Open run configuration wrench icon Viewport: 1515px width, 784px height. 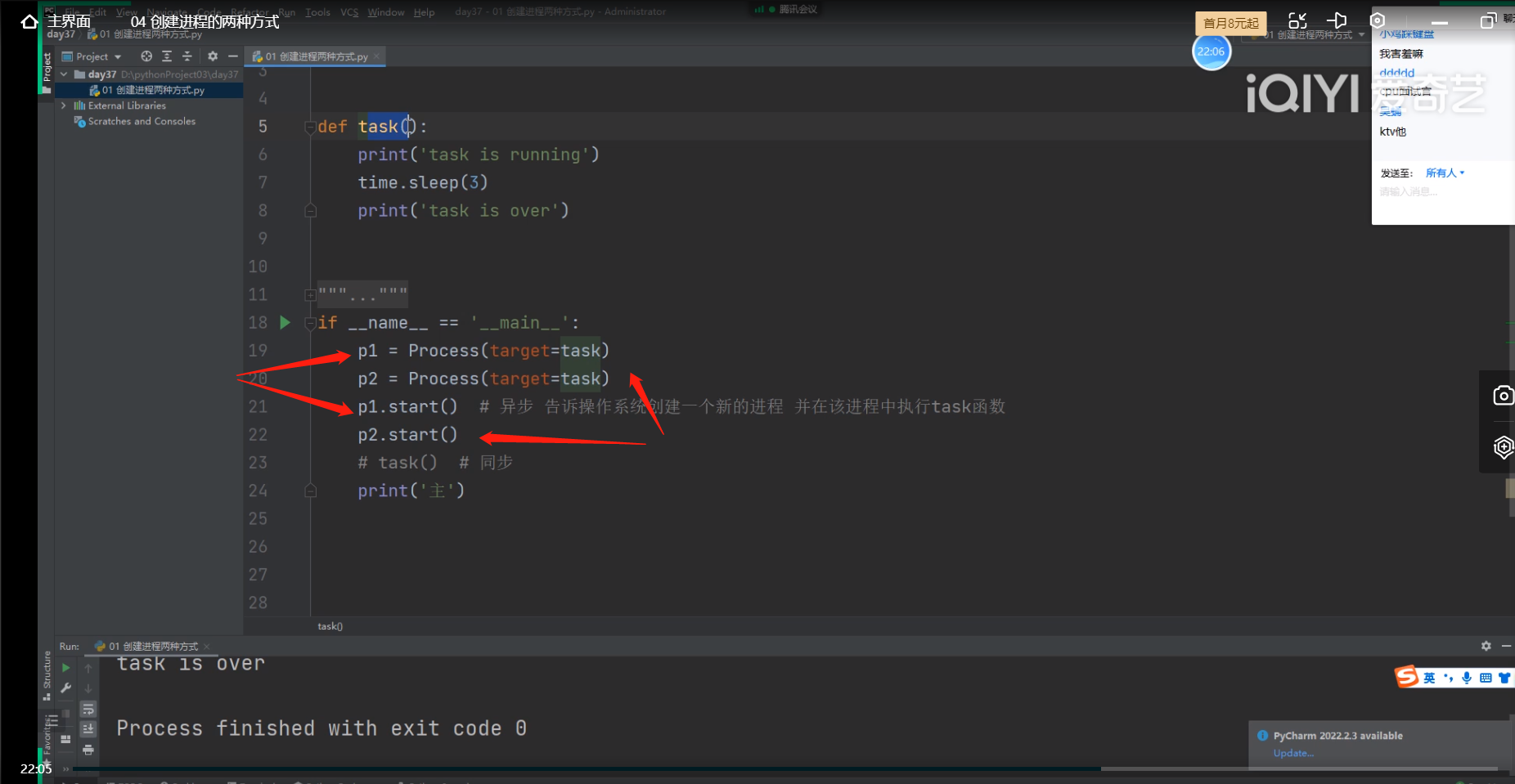click(x=66, y=688)
